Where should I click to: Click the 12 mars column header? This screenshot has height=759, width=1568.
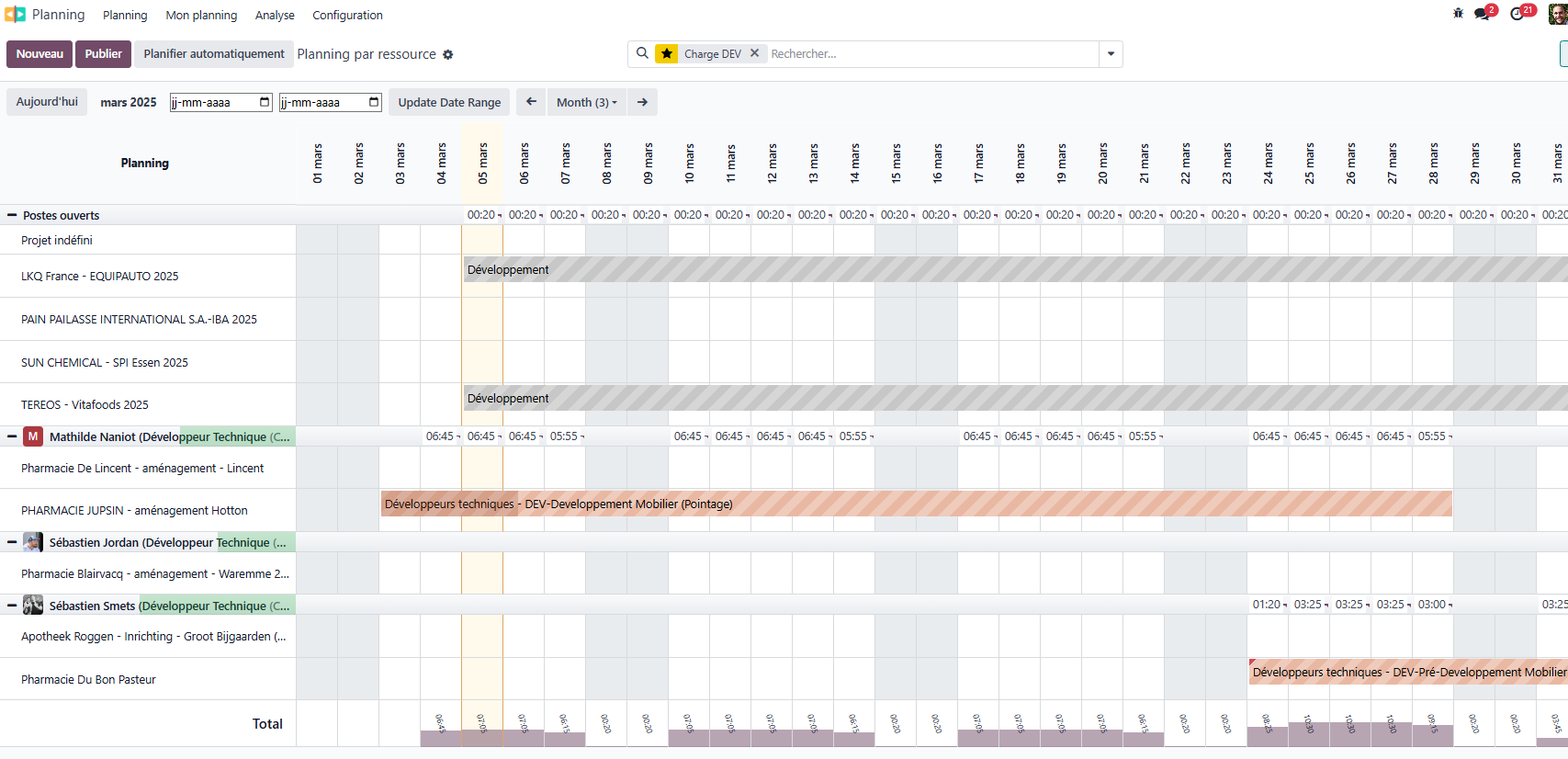pos(772,164)
